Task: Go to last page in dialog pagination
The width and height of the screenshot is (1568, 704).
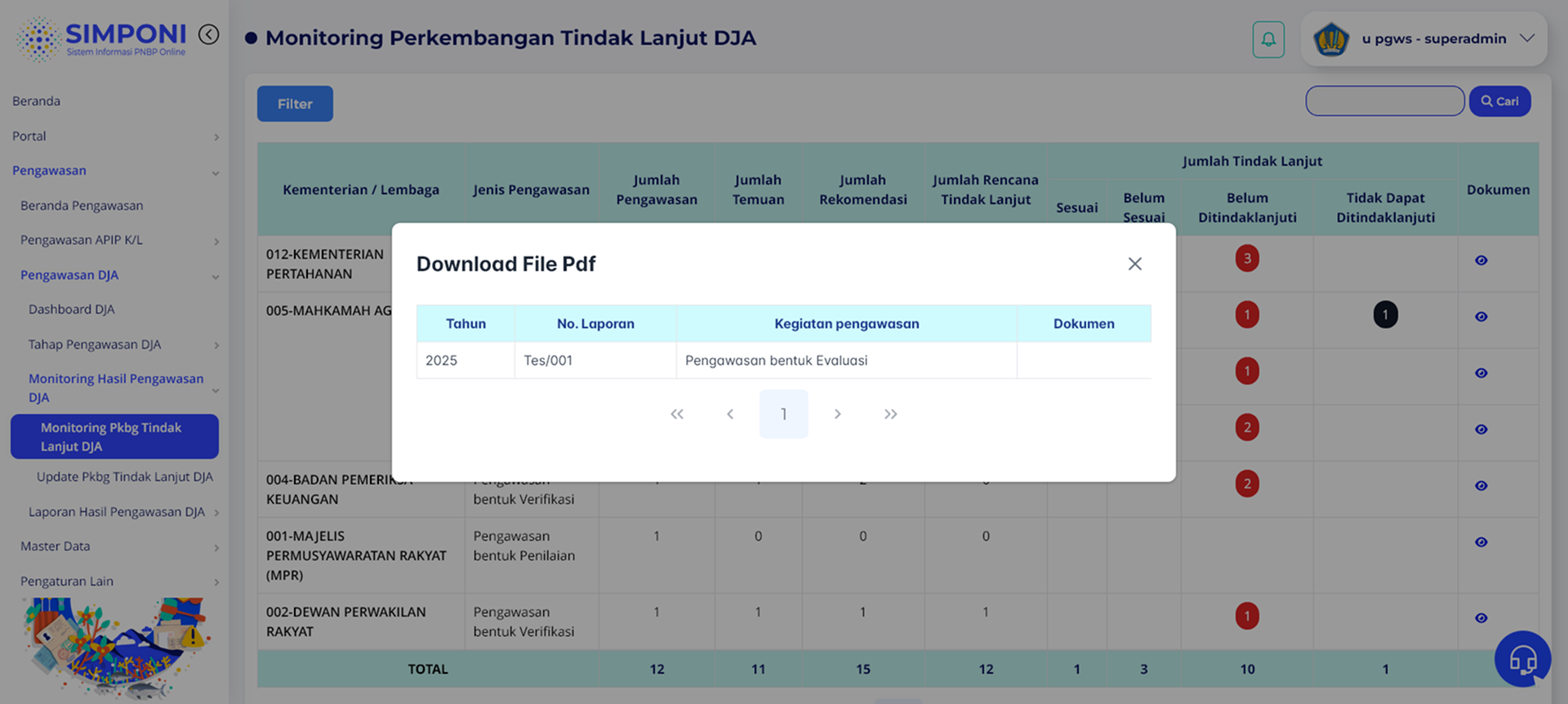Action: click(x=890, y=414)
